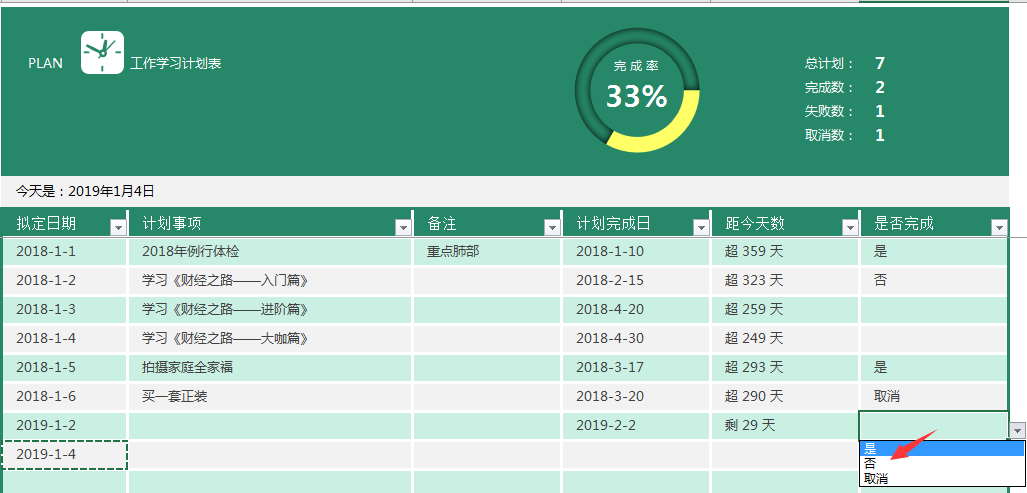Image resolution: width=1027 pixels, height=493 pixels.
Task: Select the 完成数 value 2
Action: coord(880,87)
